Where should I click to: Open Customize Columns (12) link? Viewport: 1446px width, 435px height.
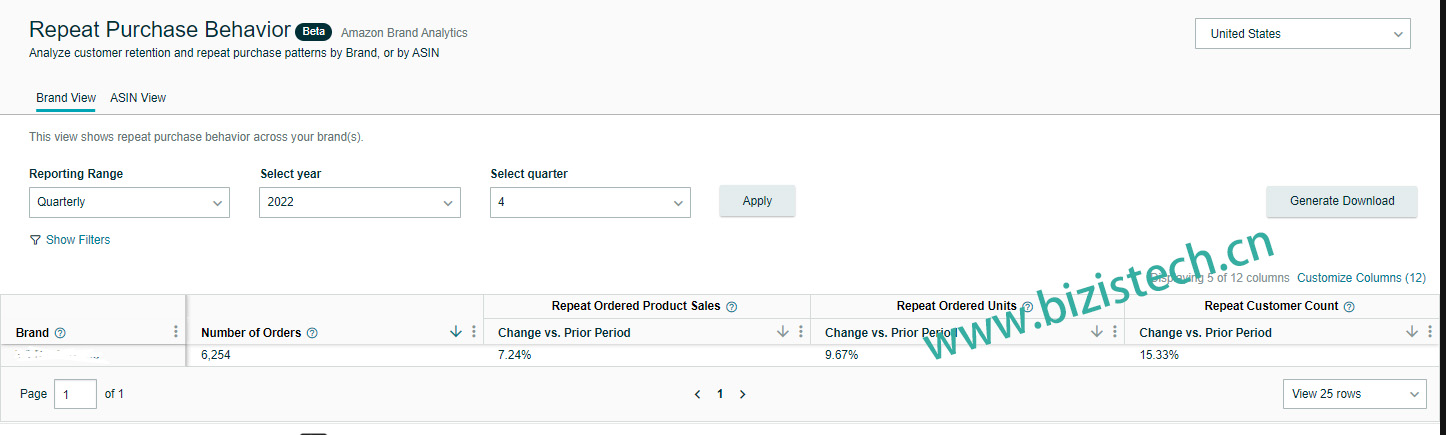pyautogui.click(x=1361, y=278)
